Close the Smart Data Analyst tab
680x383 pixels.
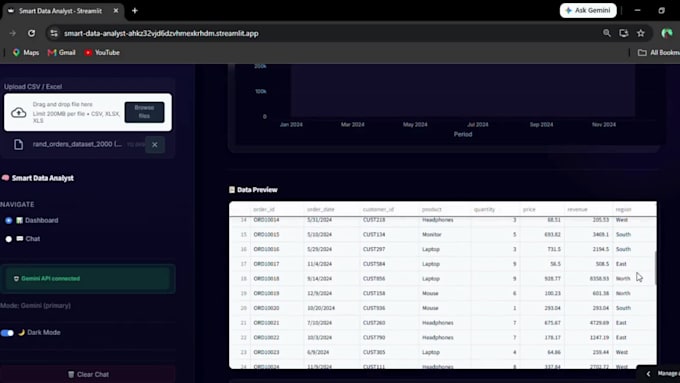(116, 11)
